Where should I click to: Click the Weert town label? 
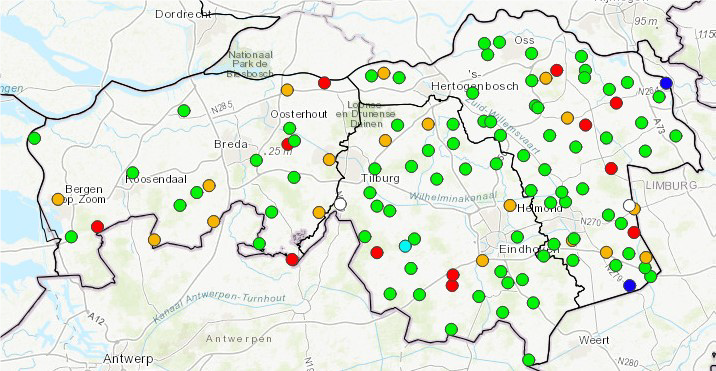[594, 340]
